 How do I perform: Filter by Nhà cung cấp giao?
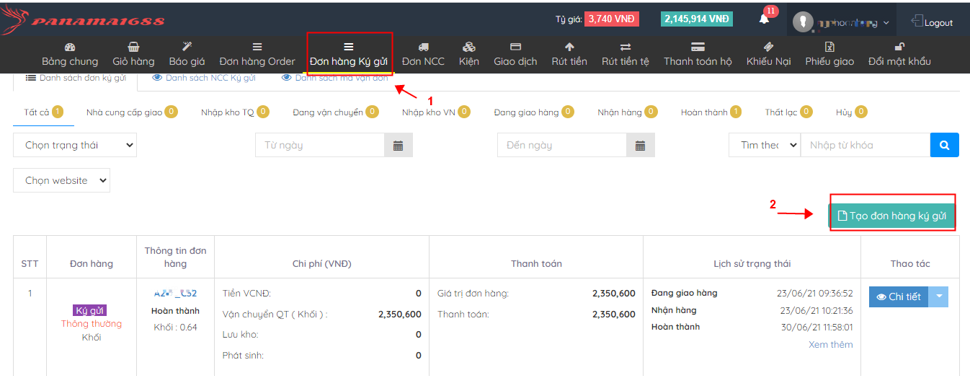coord(132,112)
